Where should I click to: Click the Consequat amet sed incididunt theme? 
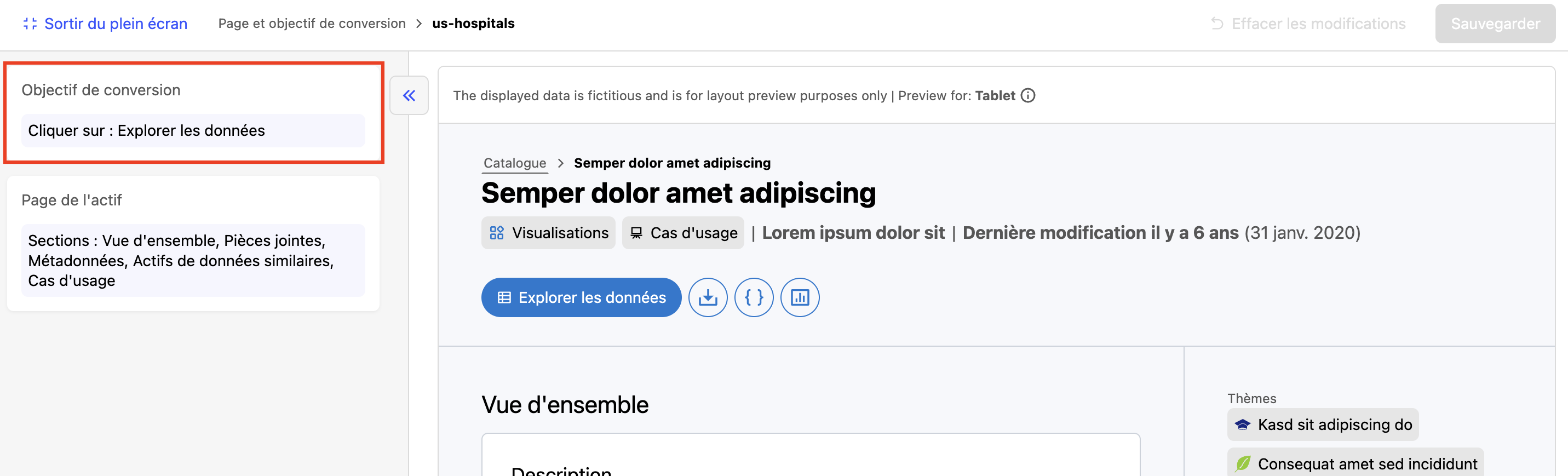(x=1366, y=464)
